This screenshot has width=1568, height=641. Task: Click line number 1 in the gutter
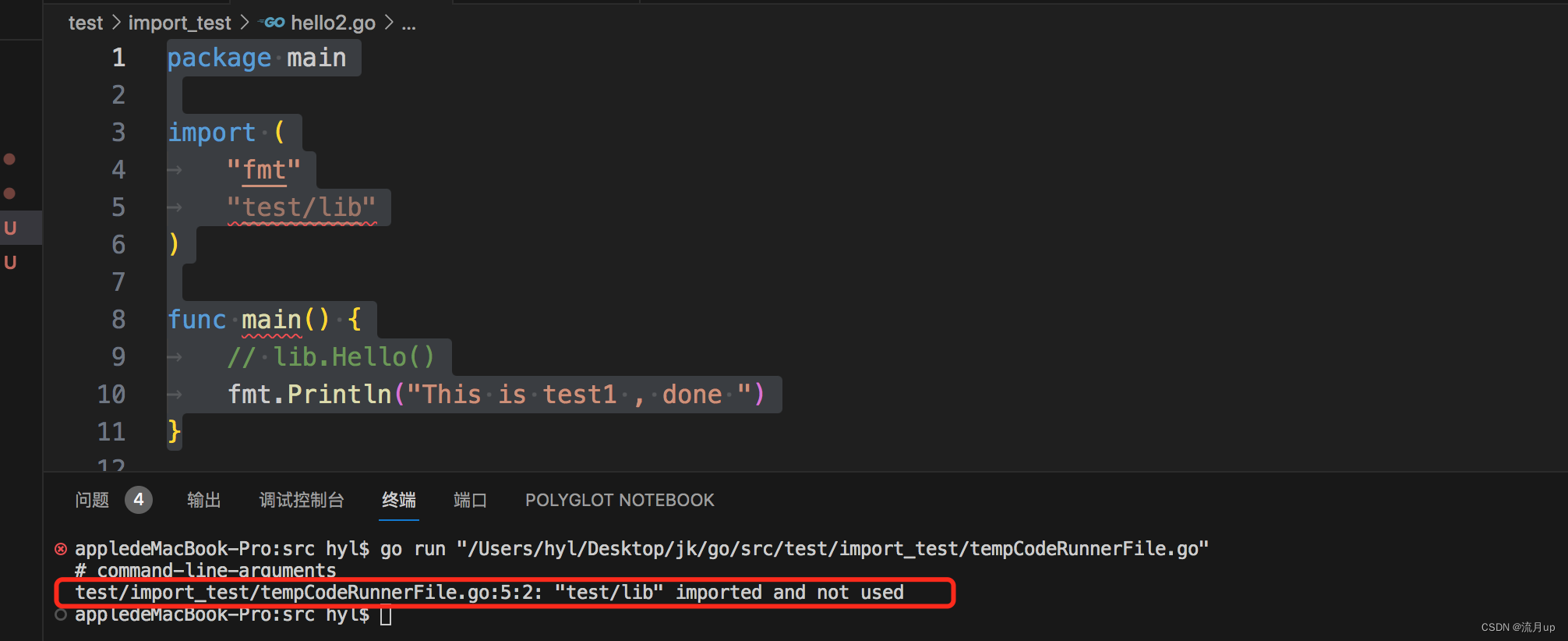[x=118, y=58]
